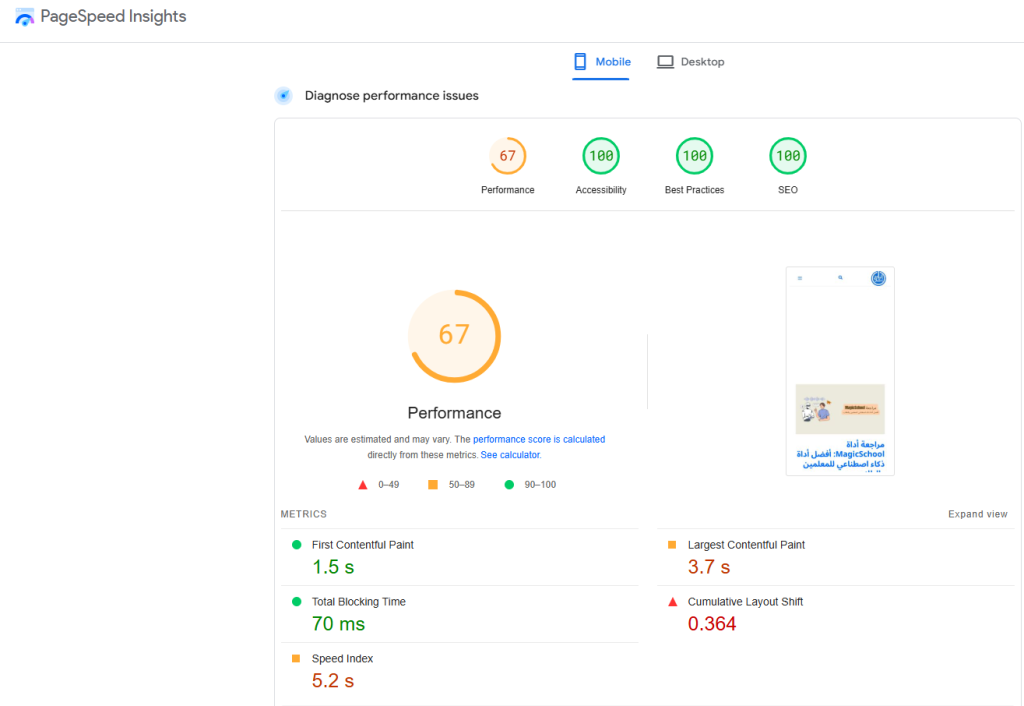Expand the Speed Index metric row

(x=343, y=659)
